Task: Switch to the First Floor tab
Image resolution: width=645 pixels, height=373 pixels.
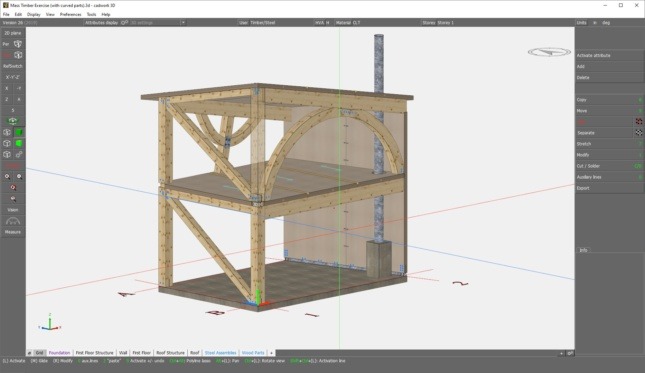Action: pos(142,353)
